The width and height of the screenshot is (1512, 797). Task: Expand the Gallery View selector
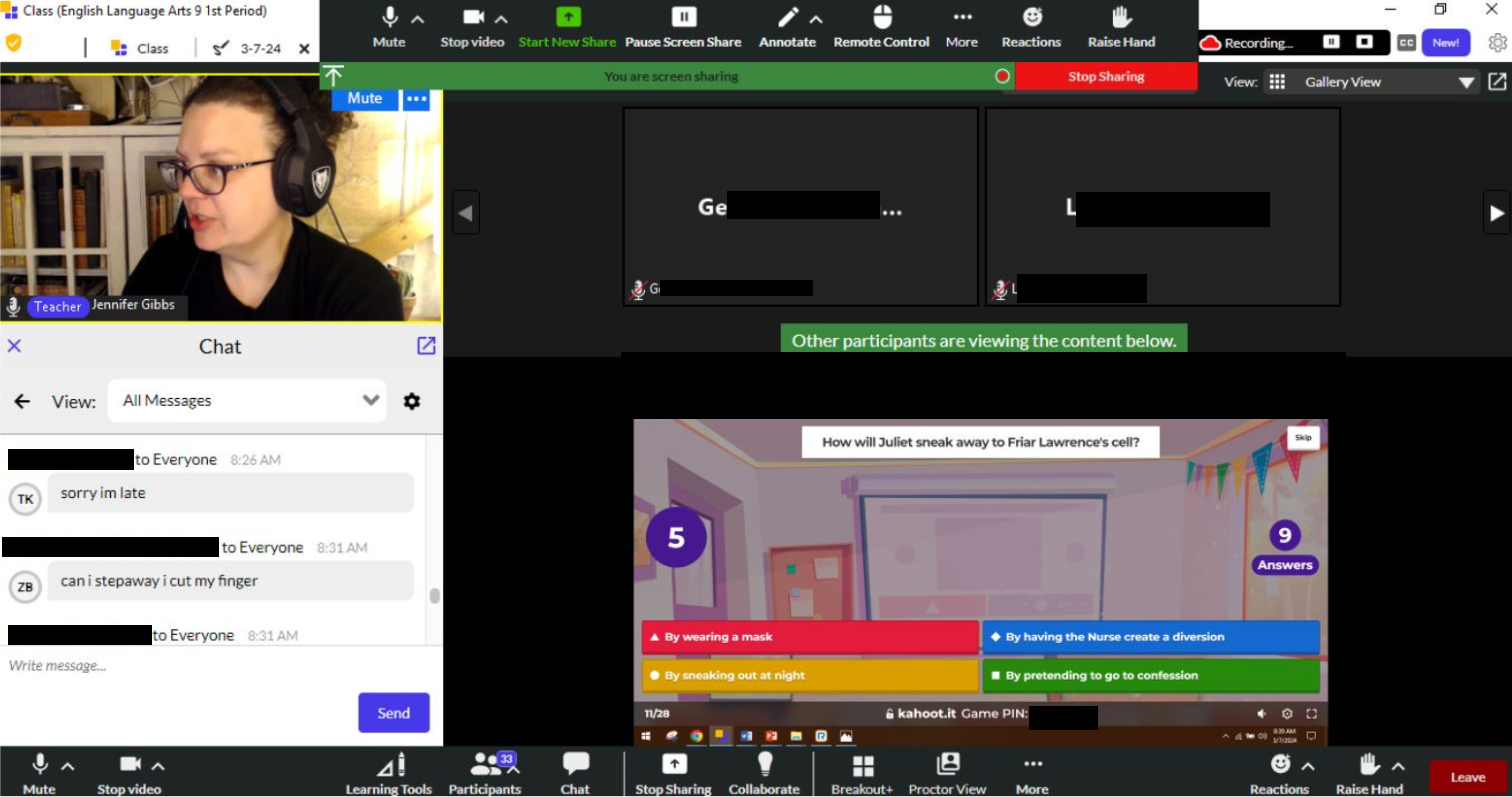tap(1466, 81)
